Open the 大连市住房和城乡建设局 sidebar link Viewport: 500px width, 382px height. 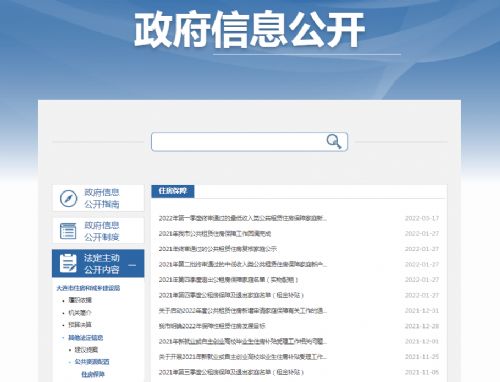(x=88, y=288)
